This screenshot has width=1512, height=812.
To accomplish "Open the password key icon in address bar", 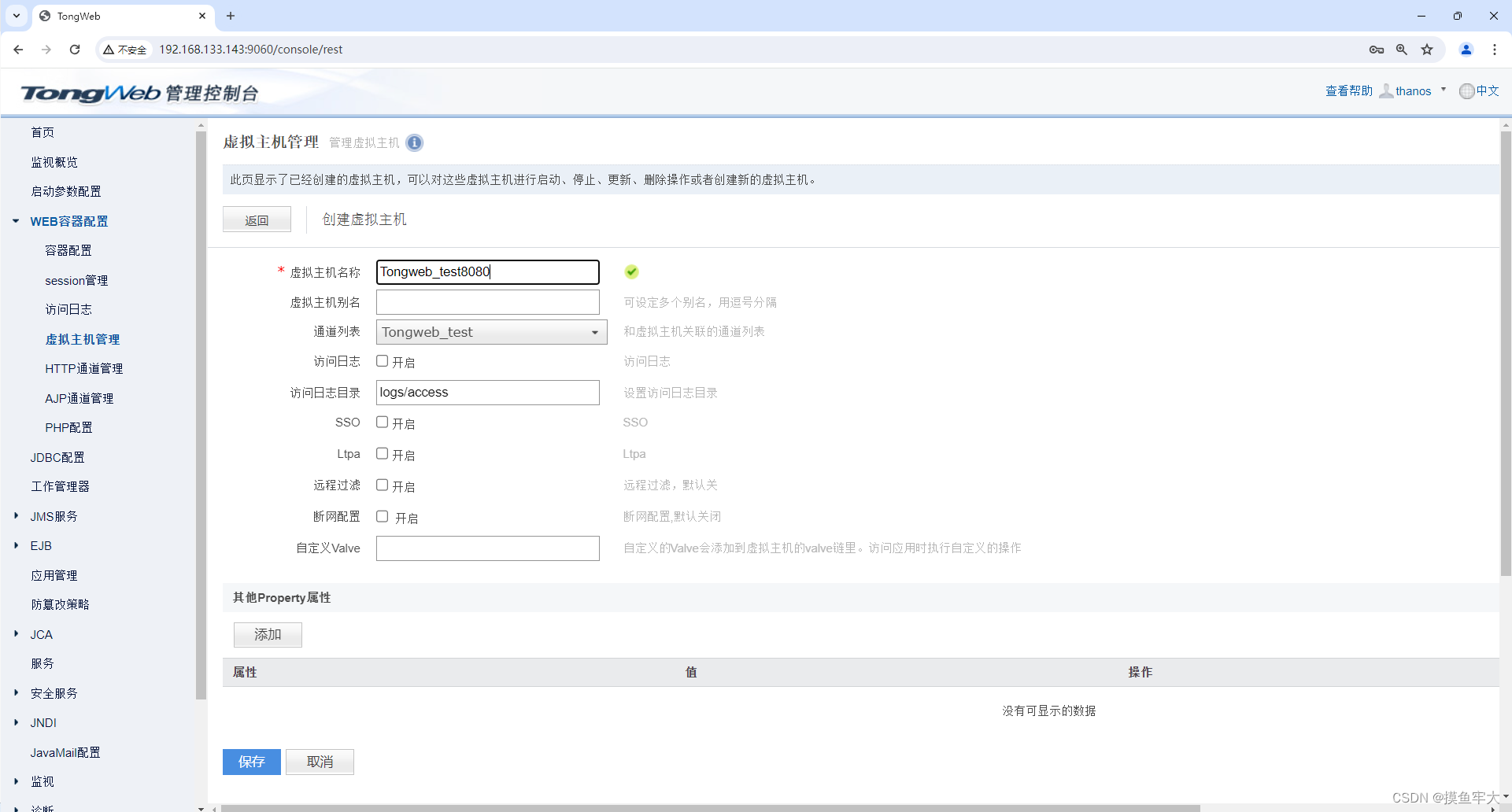I will pyautogui.click(x=1377, y=50).
